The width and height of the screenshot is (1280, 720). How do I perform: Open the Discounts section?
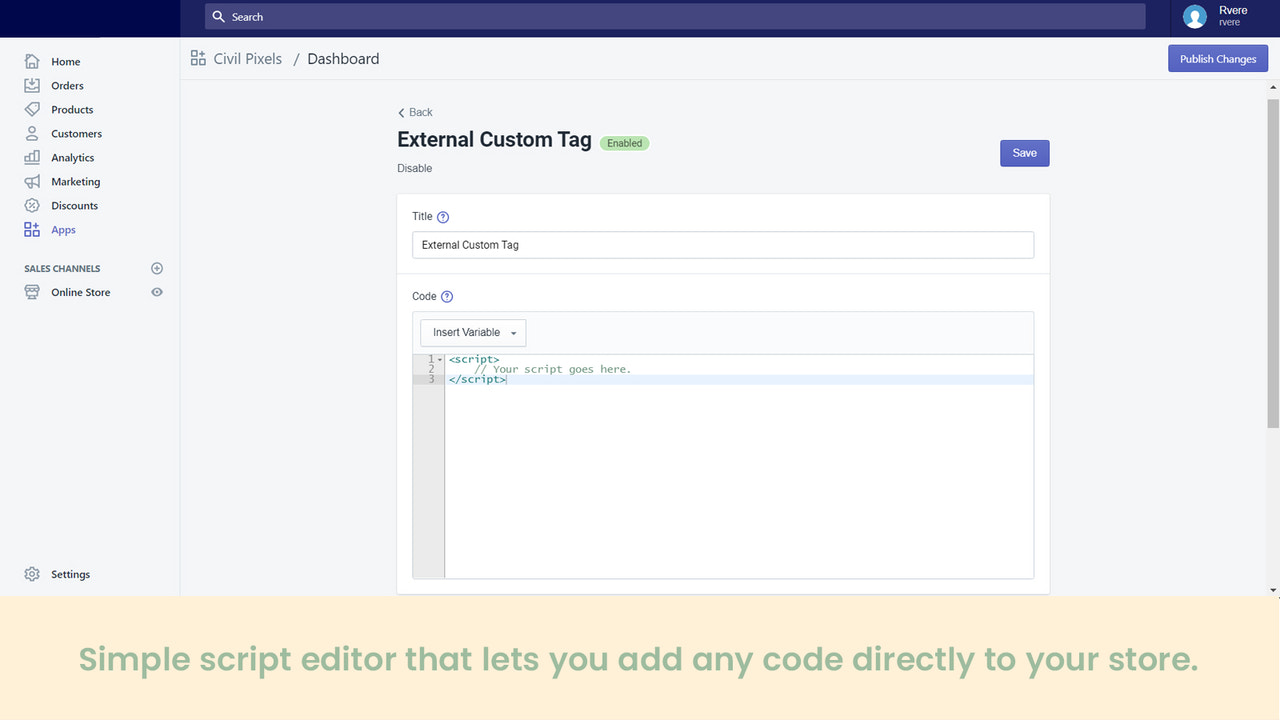click(31, 205)
